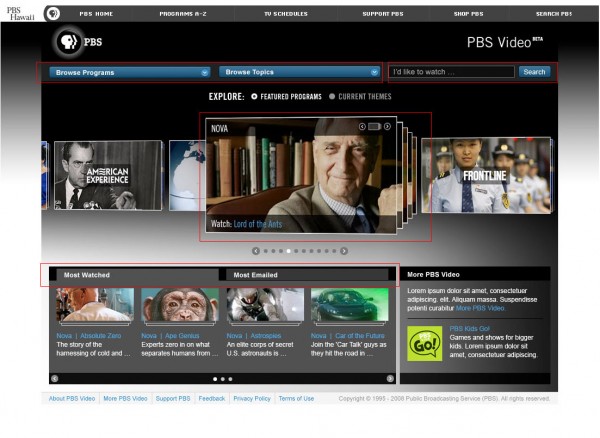Click the carousel left arrow below featured programs

256,251
